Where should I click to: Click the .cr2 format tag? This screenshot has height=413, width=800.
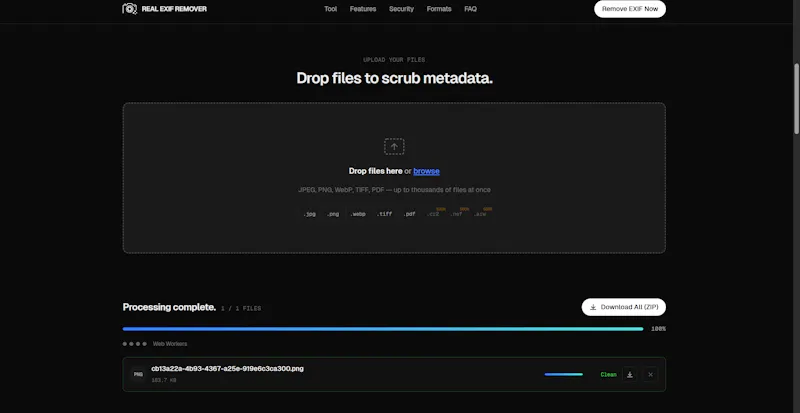[x=433, y=214]
